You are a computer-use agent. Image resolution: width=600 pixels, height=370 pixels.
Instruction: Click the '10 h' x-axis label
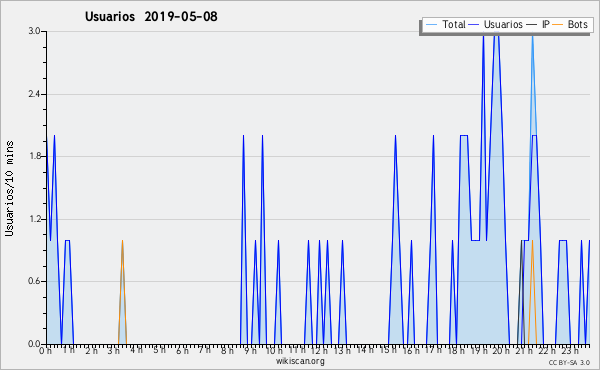(274, 350)
